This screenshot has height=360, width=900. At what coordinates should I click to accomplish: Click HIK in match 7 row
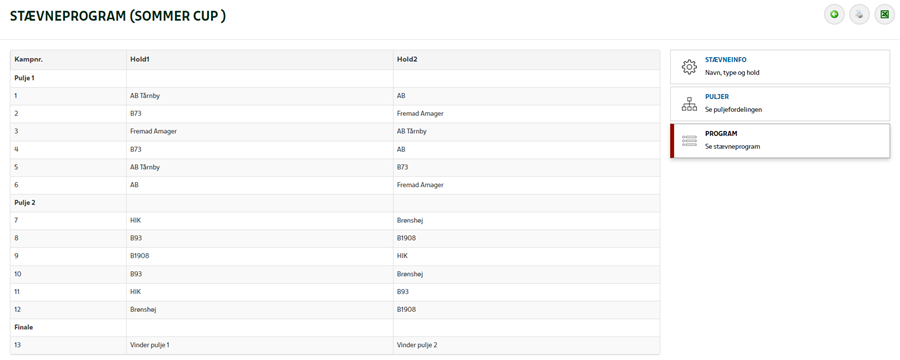click(135, 220)
